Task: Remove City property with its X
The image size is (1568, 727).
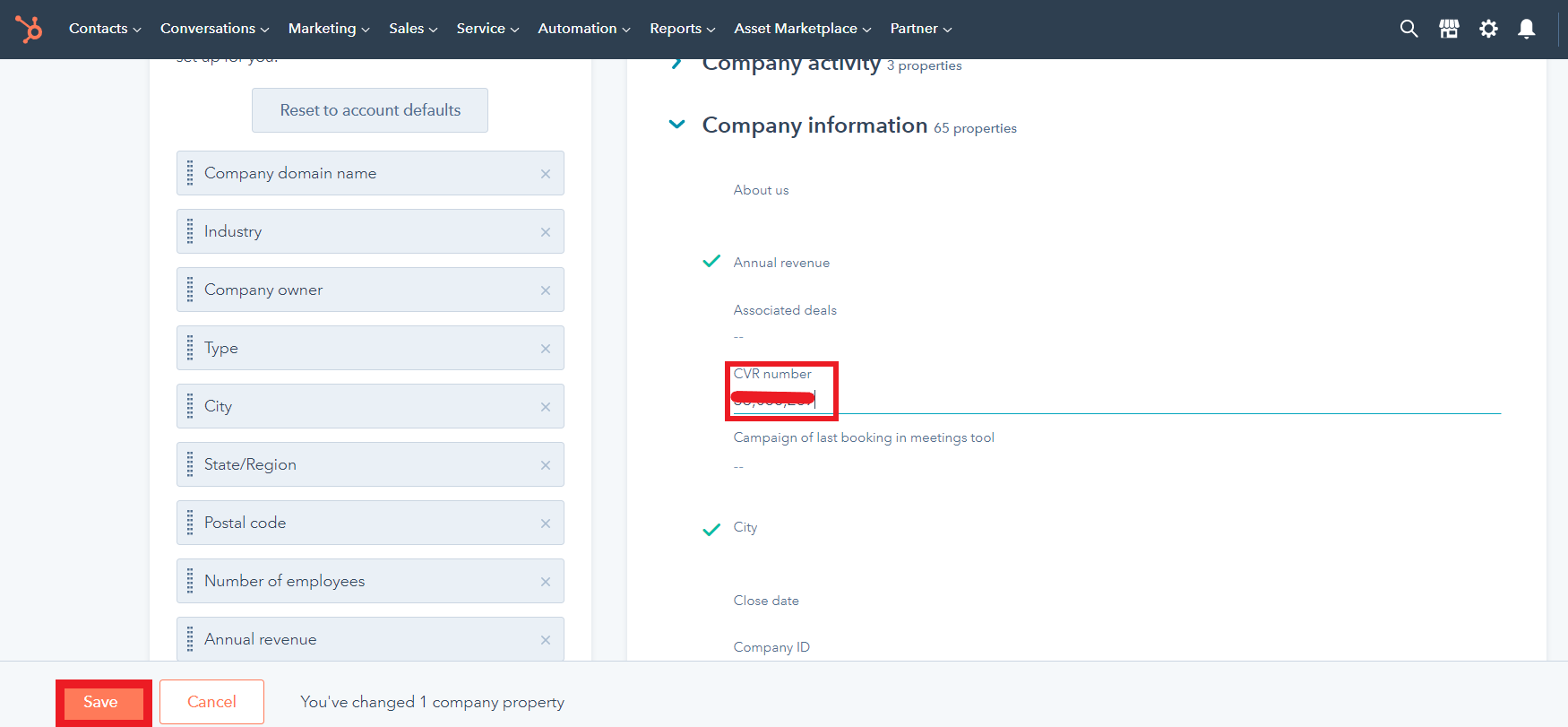Action: (546, 407)
